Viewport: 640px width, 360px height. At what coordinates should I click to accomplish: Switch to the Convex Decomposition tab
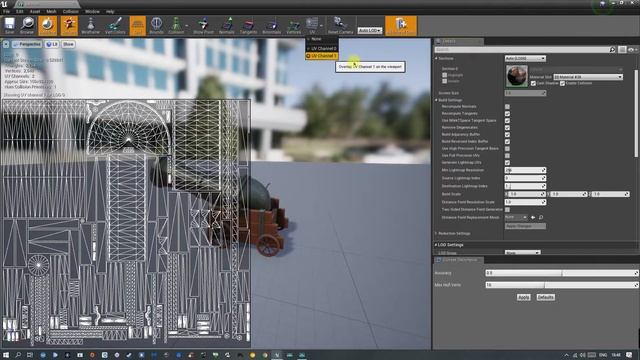point(459,260)
